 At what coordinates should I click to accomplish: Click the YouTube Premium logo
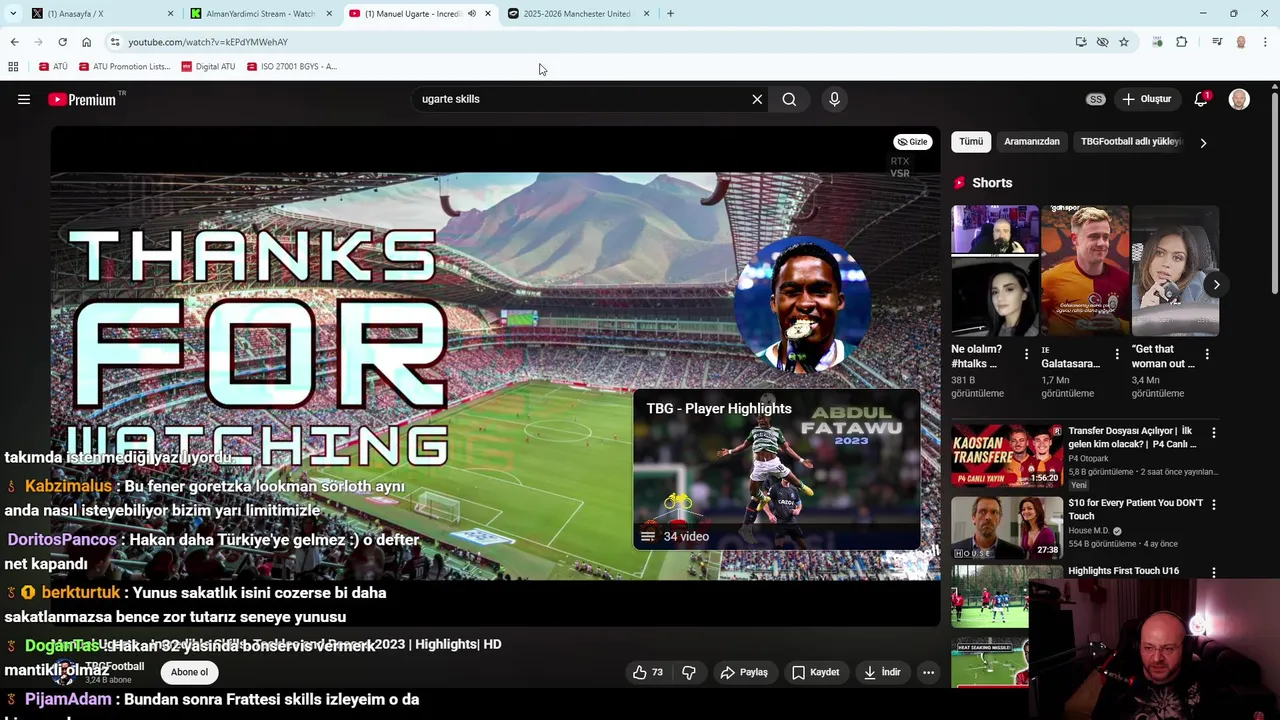(x=82, y=99)
